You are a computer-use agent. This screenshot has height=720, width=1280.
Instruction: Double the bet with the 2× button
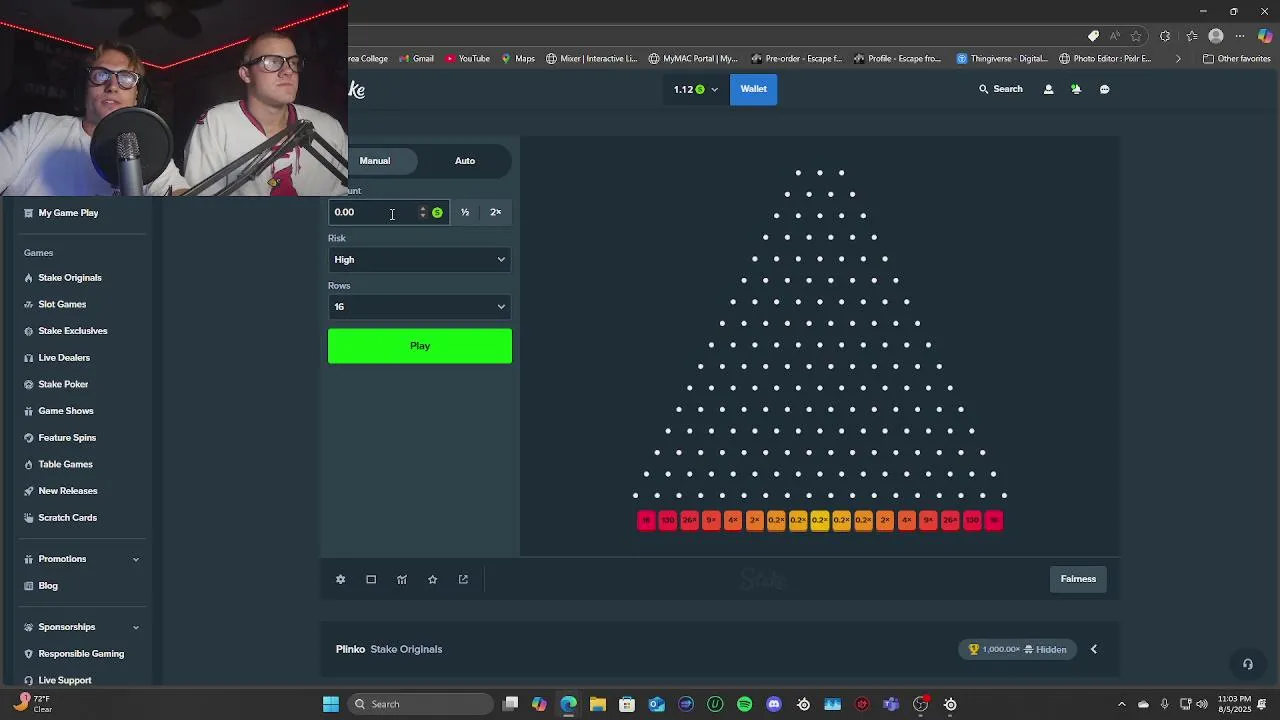pos(496,212)
